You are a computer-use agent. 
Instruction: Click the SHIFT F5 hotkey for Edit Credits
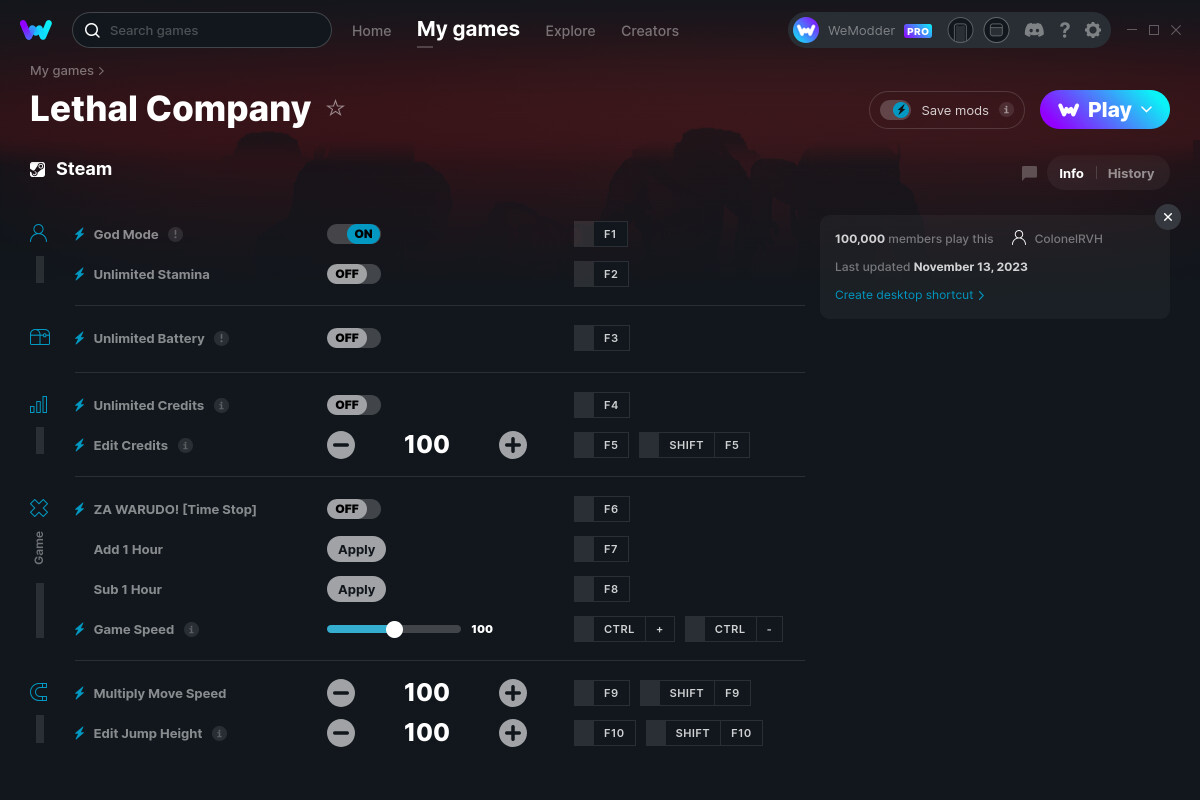pyautogui.click(x=694, y=445)
